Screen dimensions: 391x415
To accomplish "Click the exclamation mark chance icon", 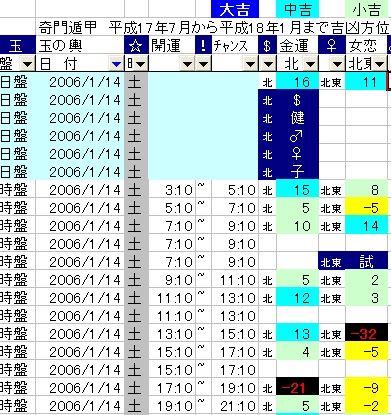I will pos(203,46).
